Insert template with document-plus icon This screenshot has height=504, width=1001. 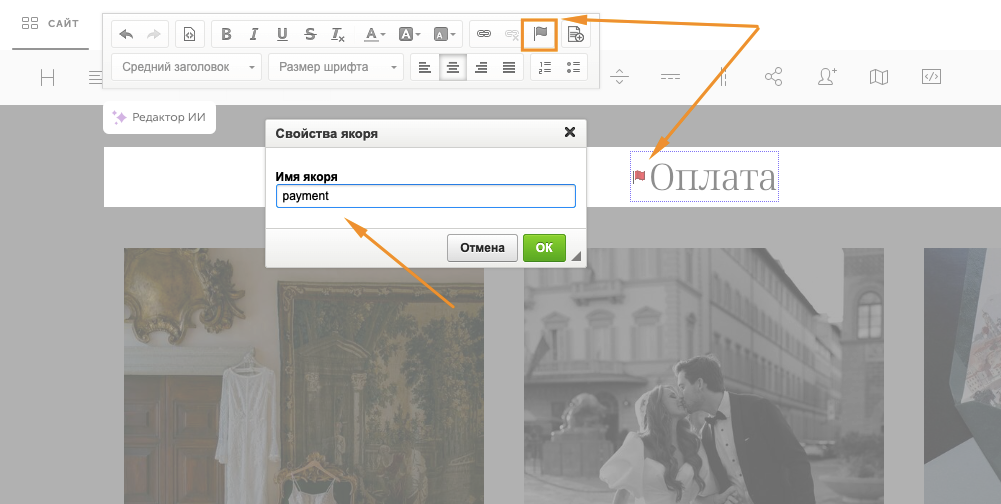coord(576,34)
